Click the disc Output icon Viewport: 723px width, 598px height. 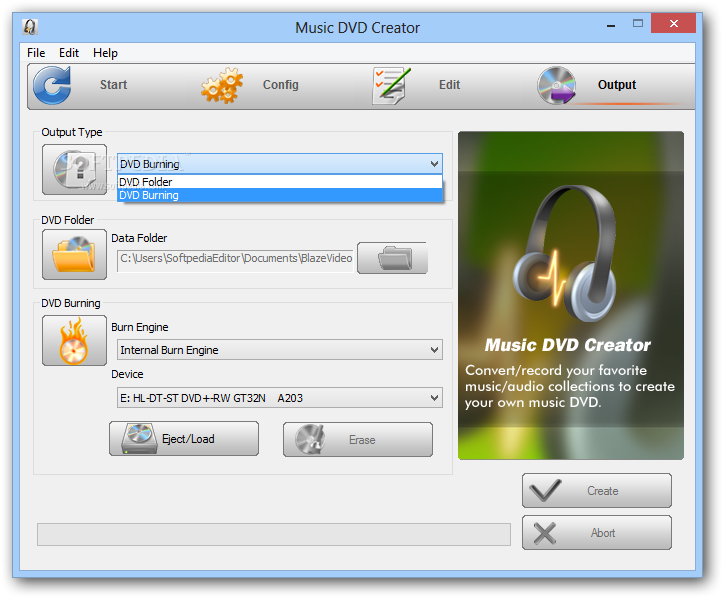(557, 85)
